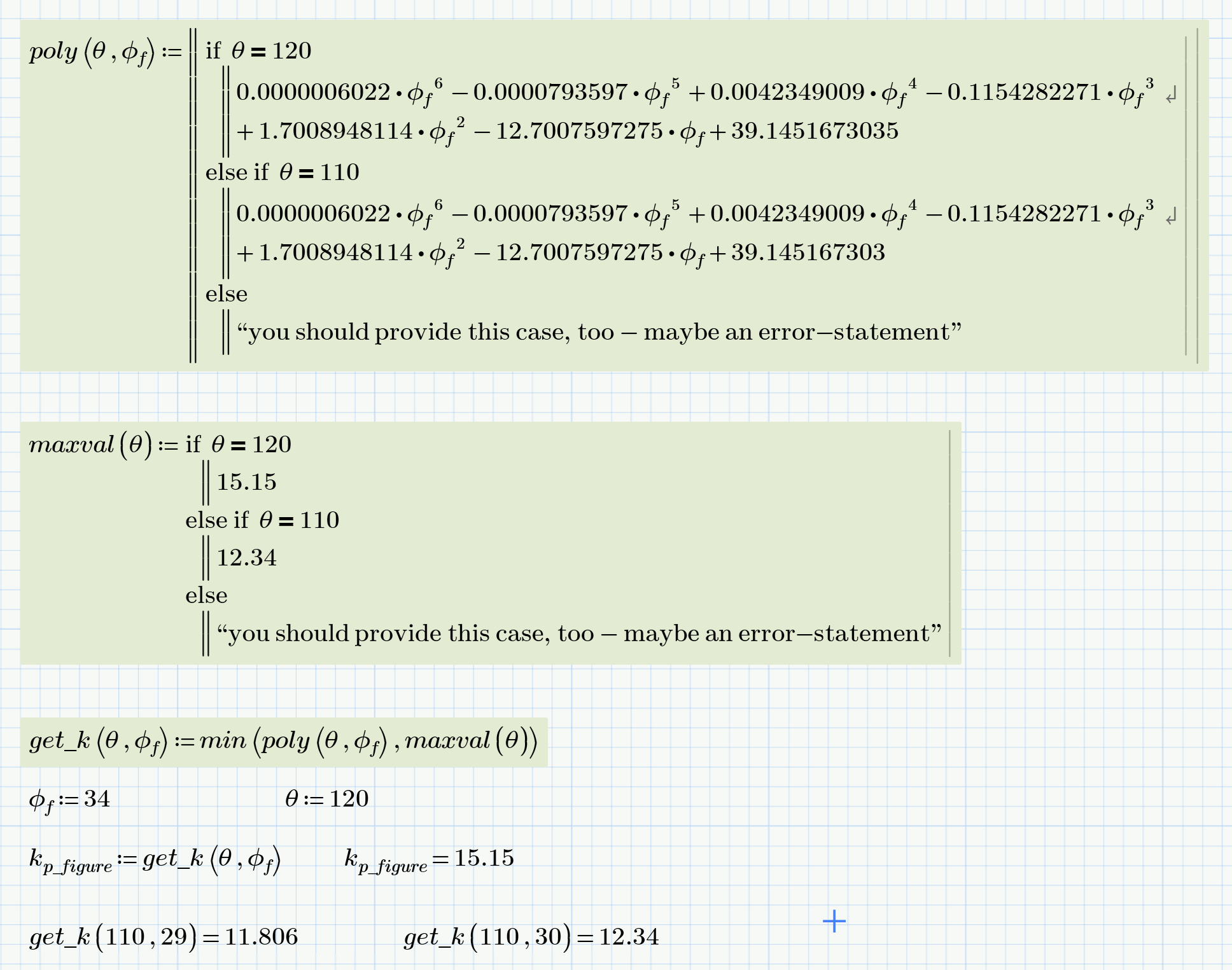Click the constant 39.1451673035 in the first polynomial
Viewport: 1232px width, 970px height.
[x=815, y=131]
